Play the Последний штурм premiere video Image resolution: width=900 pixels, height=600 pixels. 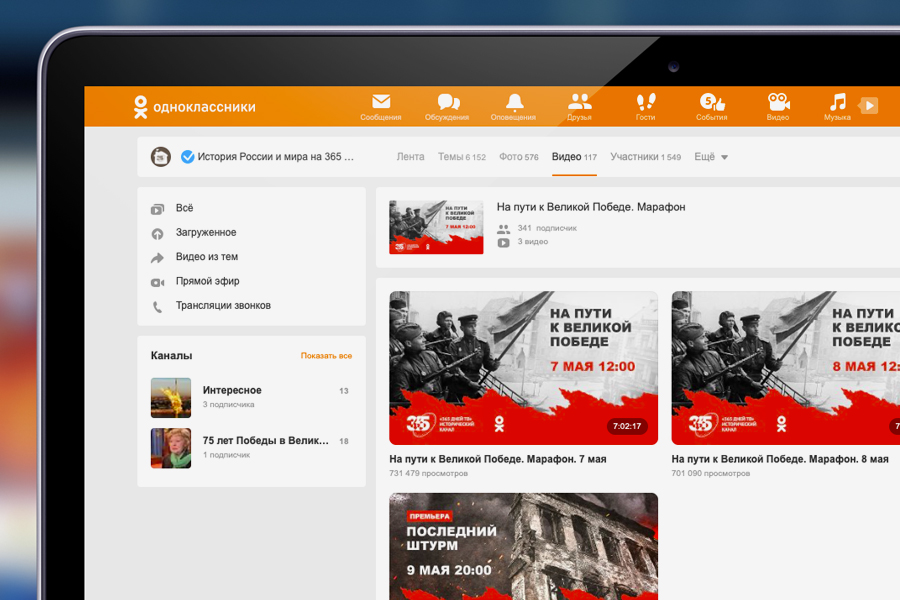(x=523, y=546)
